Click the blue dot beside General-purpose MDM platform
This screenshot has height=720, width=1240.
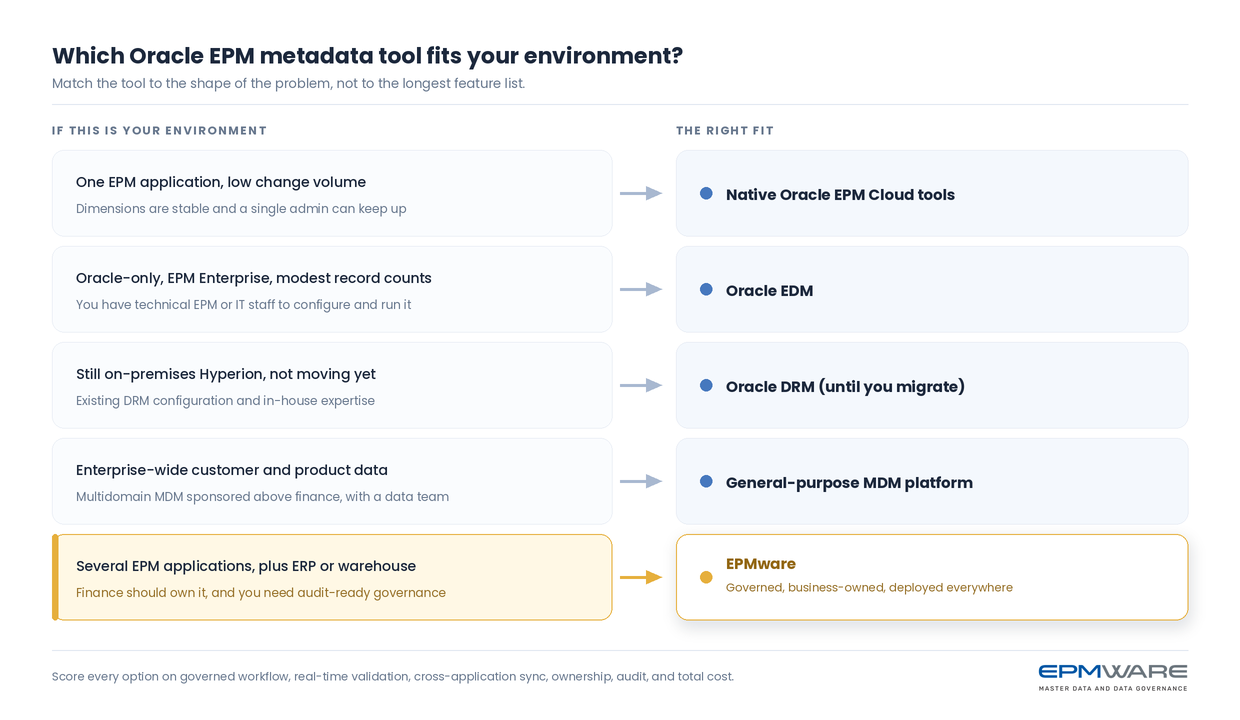tap(706, 482)
